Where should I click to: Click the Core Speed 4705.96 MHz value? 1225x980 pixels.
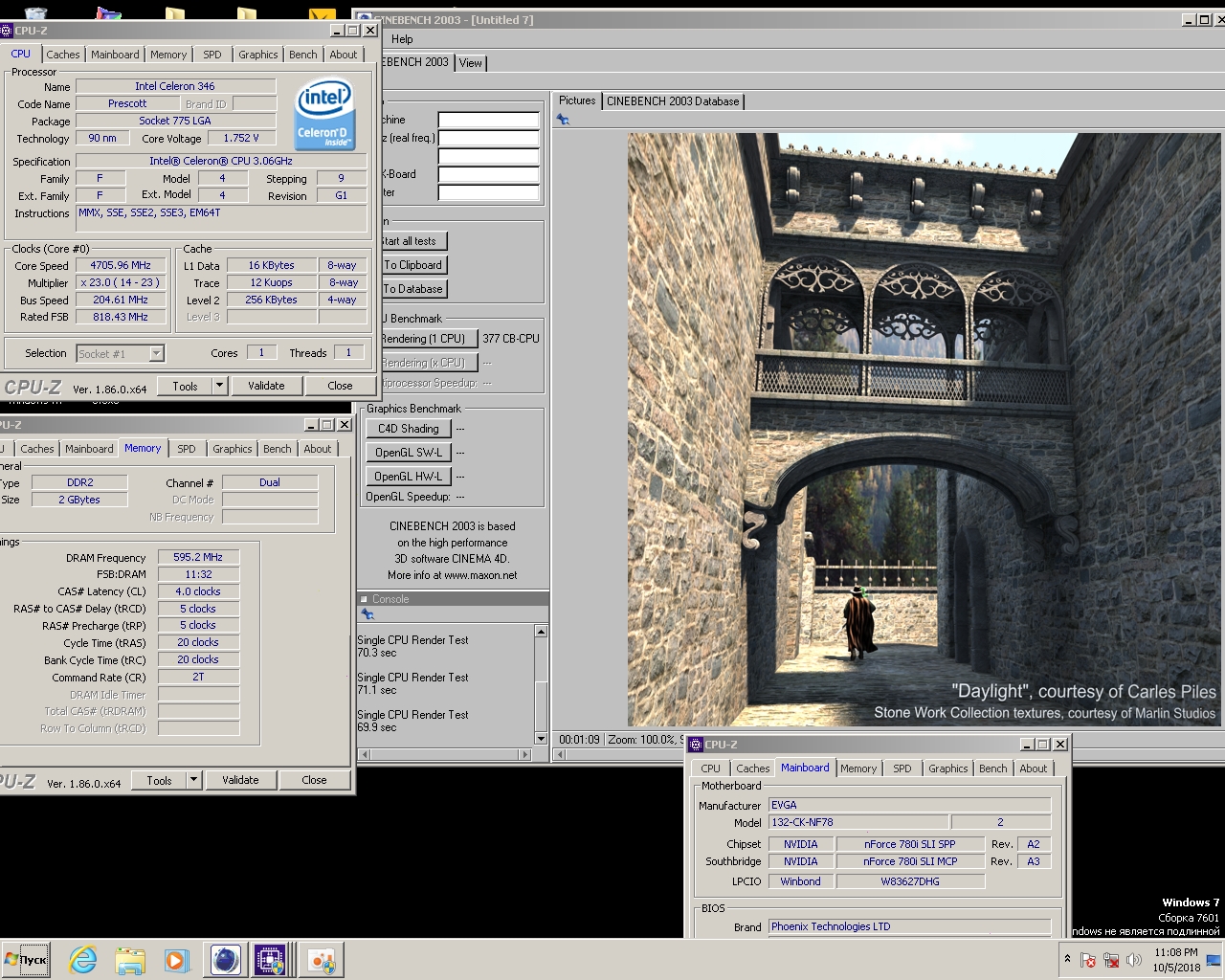coord(121,266)
